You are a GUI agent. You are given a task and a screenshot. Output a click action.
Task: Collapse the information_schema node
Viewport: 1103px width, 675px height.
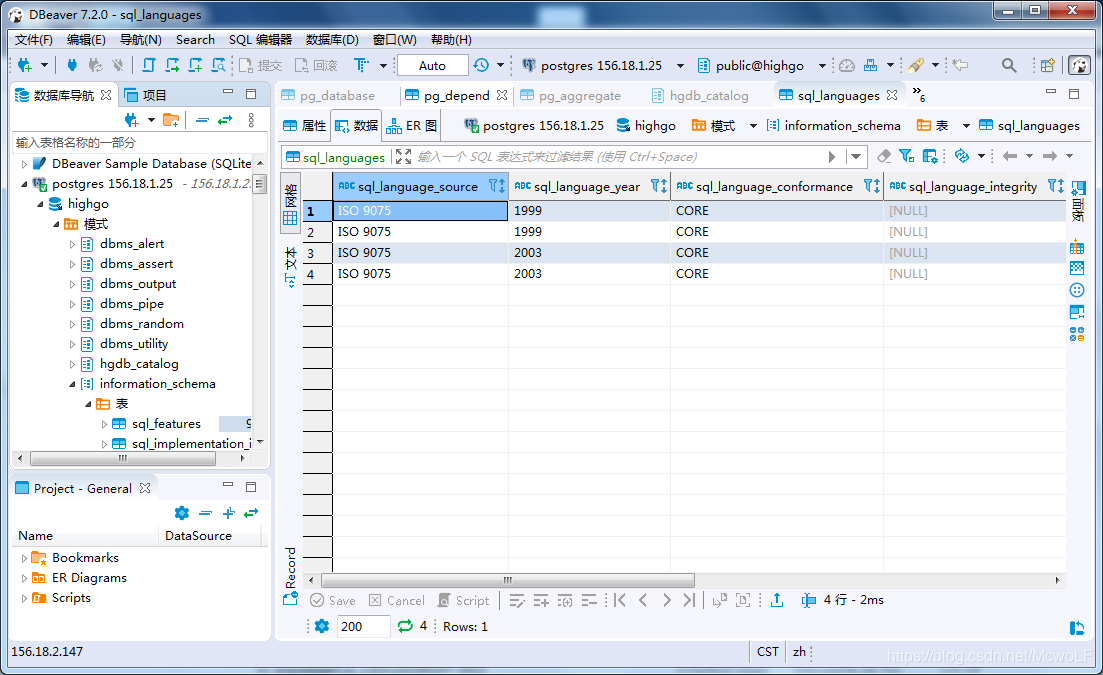pyautogui.click(x=72, y=384)
